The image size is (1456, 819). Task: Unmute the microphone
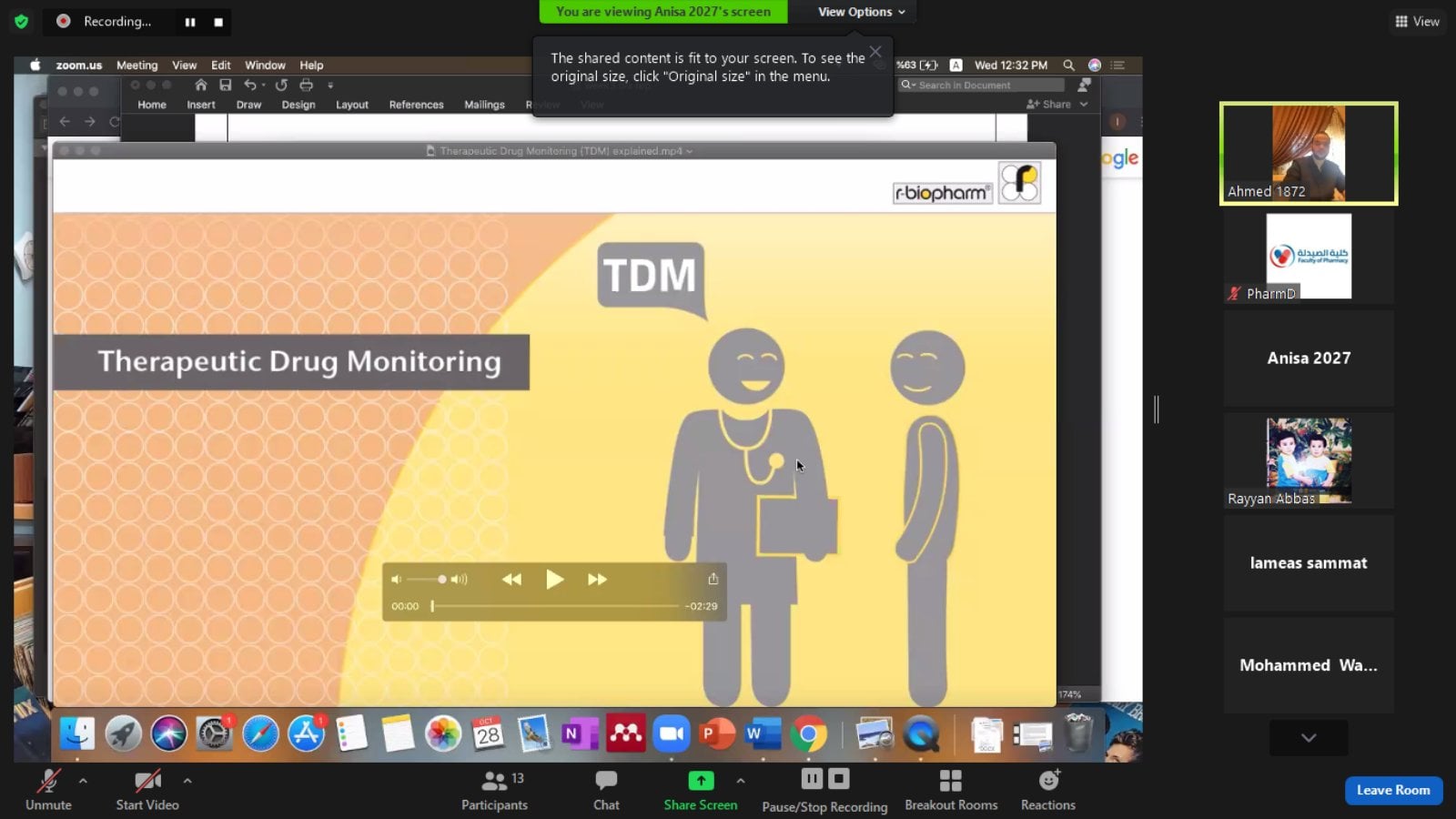pyautogui.click(x=48, y=790)
